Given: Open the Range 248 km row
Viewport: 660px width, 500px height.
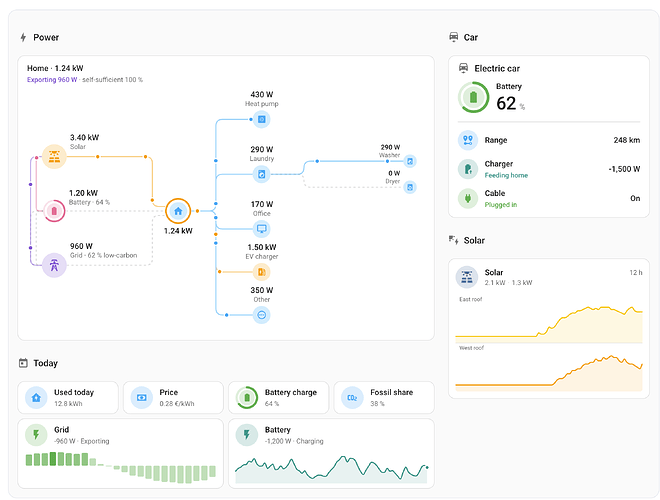Looking at the screenshot, I should [x=549, y=140].
